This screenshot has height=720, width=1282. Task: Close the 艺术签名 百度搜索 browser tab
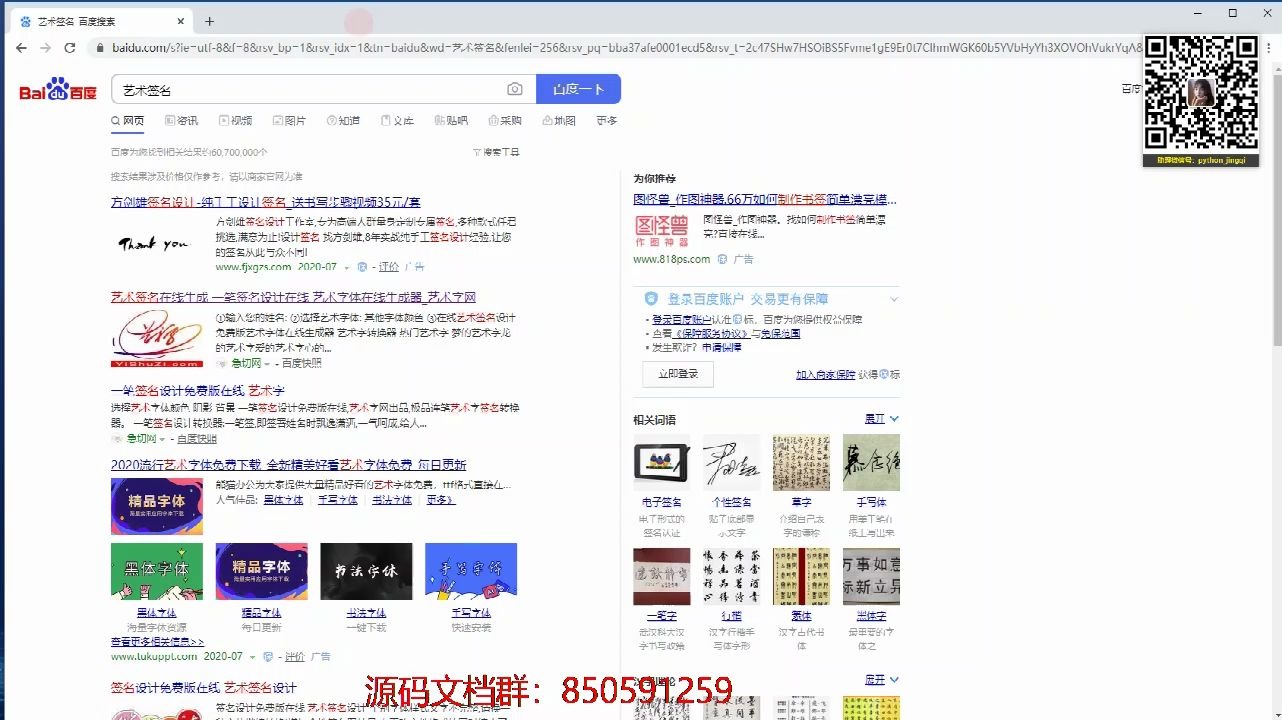(x=180, y=21)
